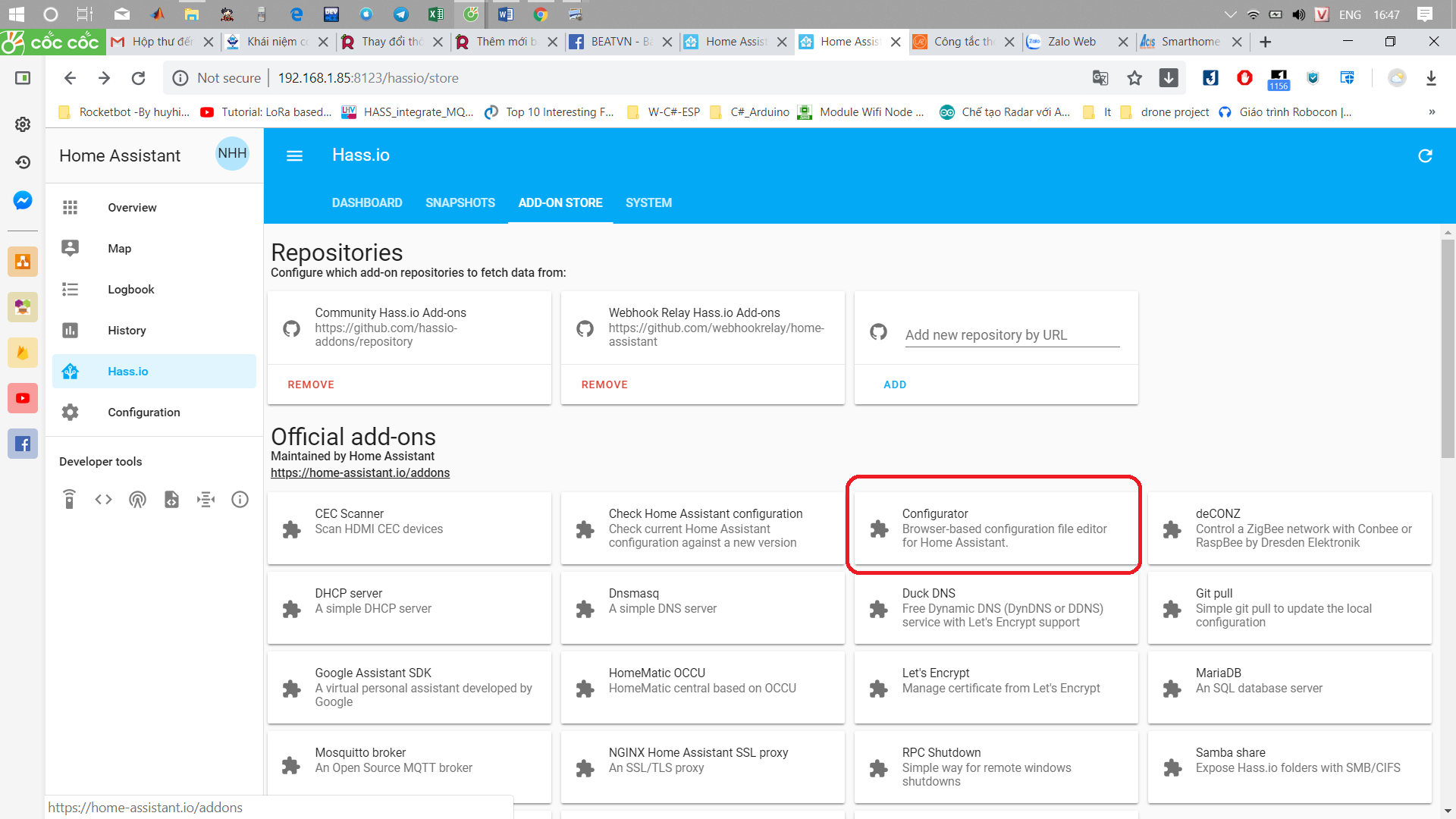Go back in the browser
The image size is (1456, 819).
tap(70, 78)
